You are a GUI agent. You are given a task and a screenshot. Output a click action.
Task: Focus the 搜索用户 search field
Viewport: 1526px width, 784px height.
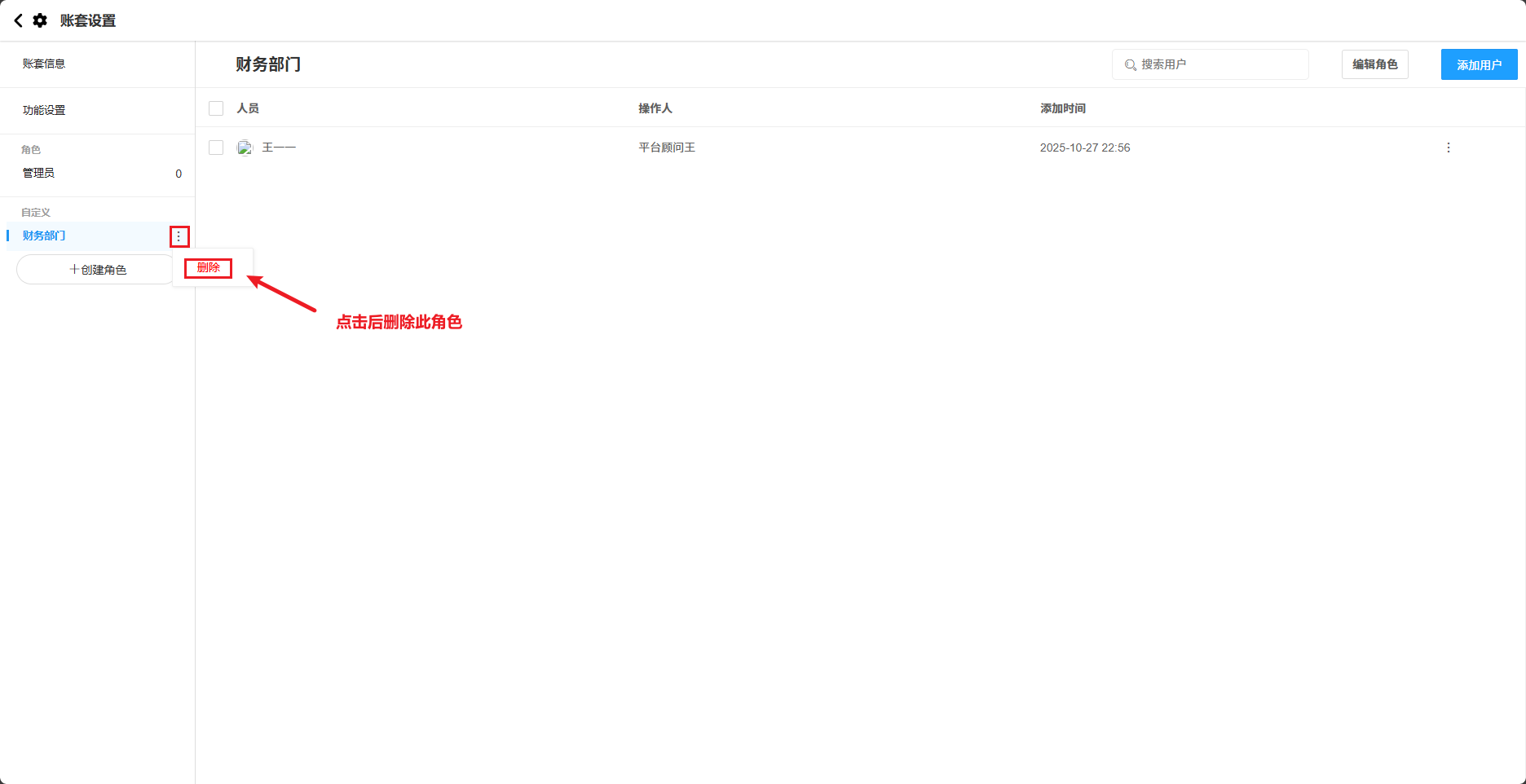pos(1219,64)
